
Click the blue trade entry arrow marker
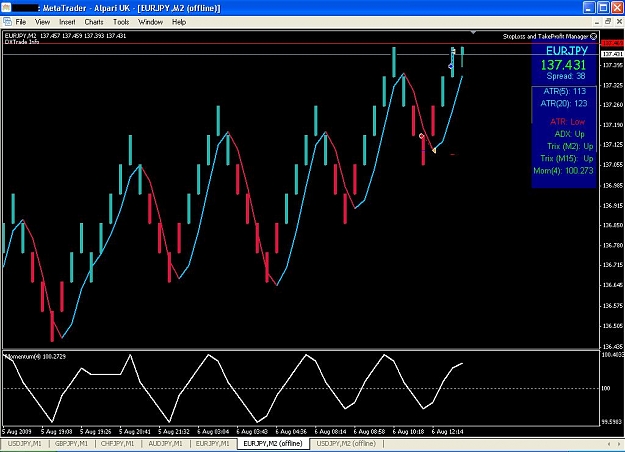pos(451,66)
